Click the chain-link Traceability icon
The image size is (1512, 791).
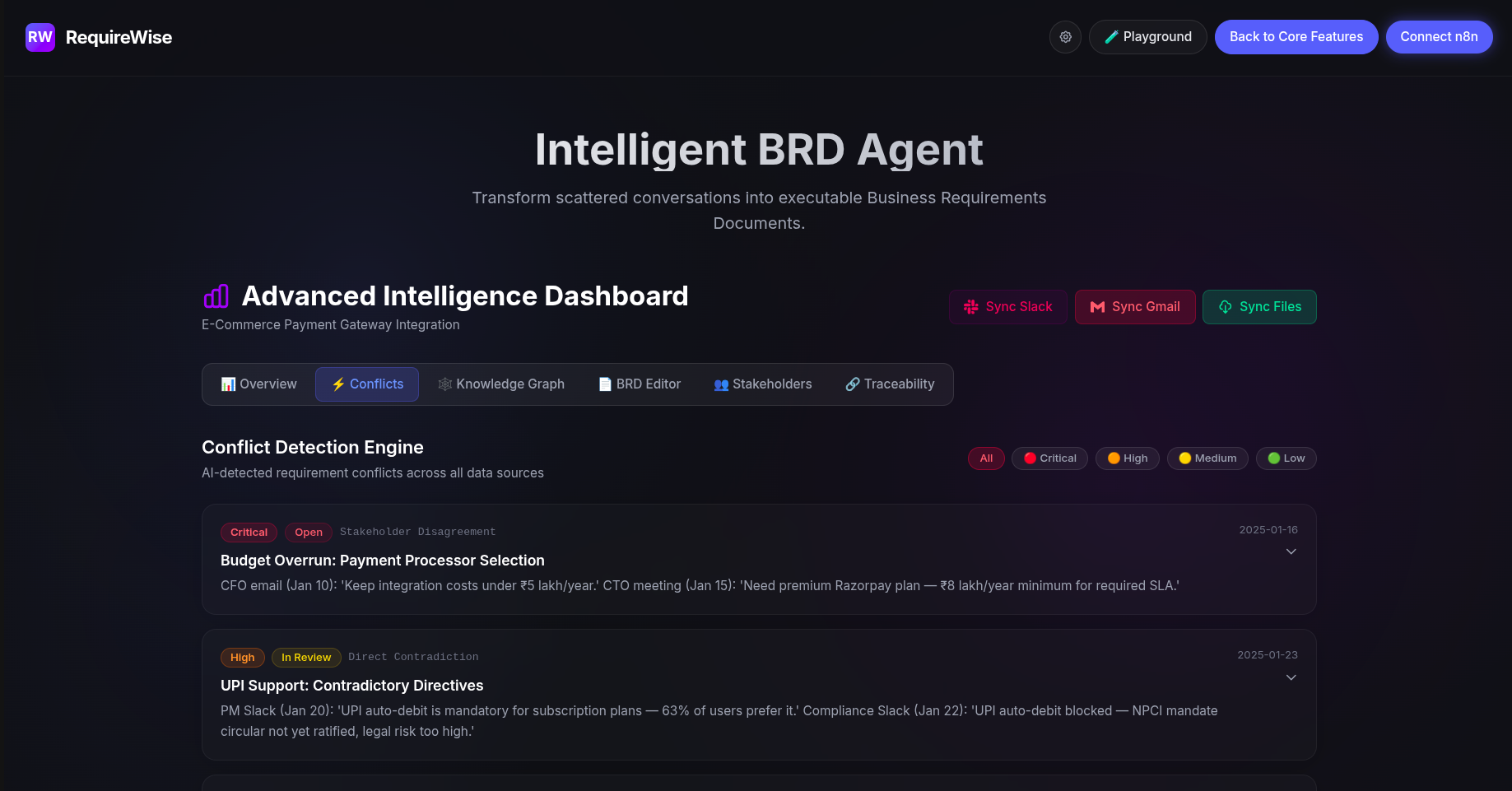852,384
